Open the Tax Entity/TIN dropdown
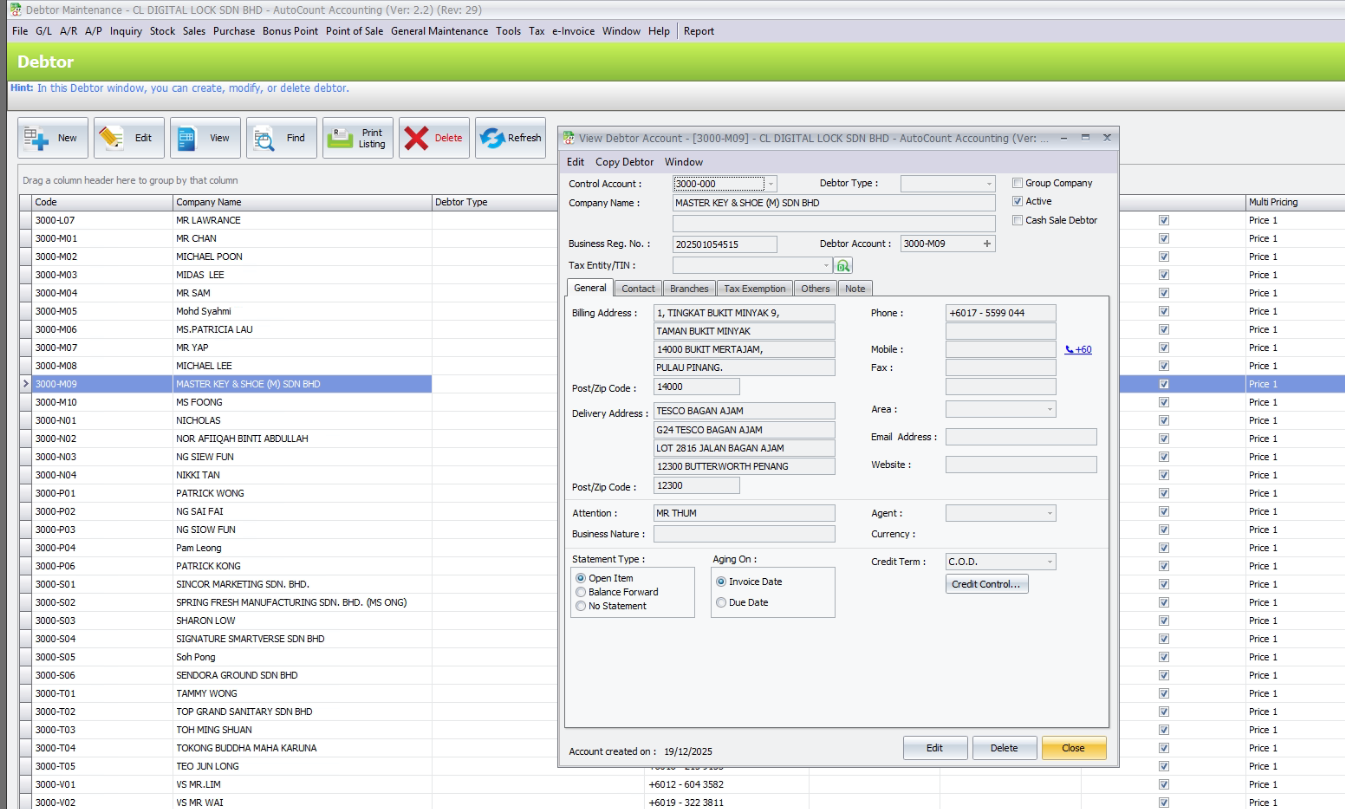The width and height of the screenshot is (1345, 809). [x=826, y=265]
